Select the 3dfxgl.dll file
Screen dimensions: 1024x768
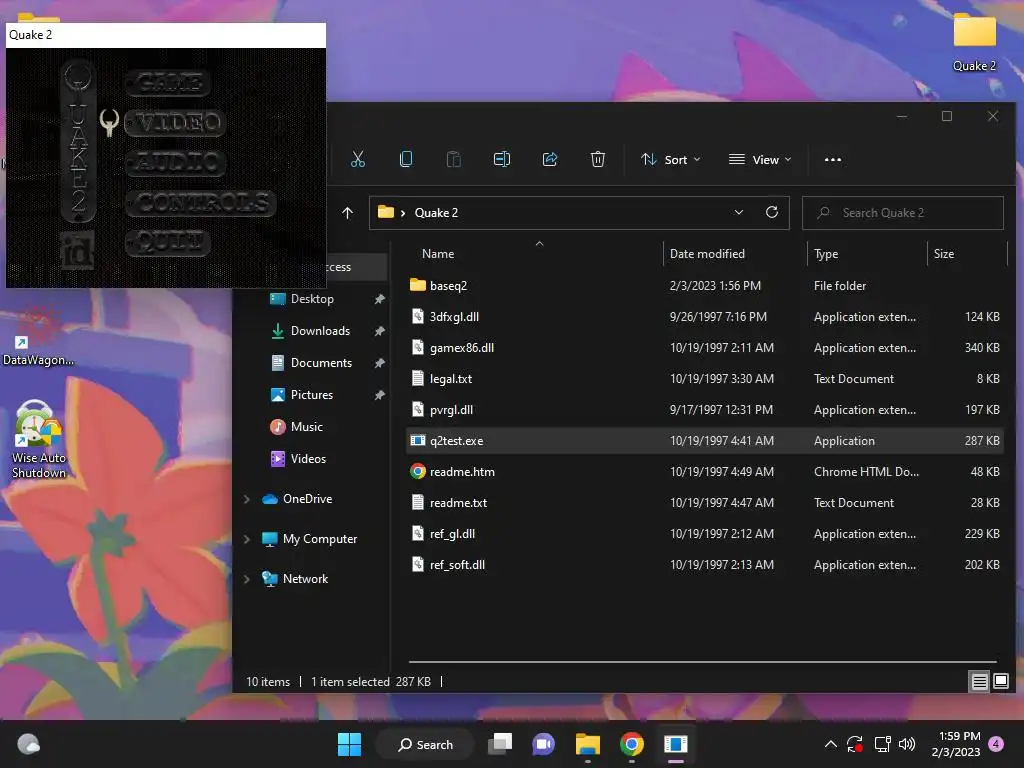[705, 317]
